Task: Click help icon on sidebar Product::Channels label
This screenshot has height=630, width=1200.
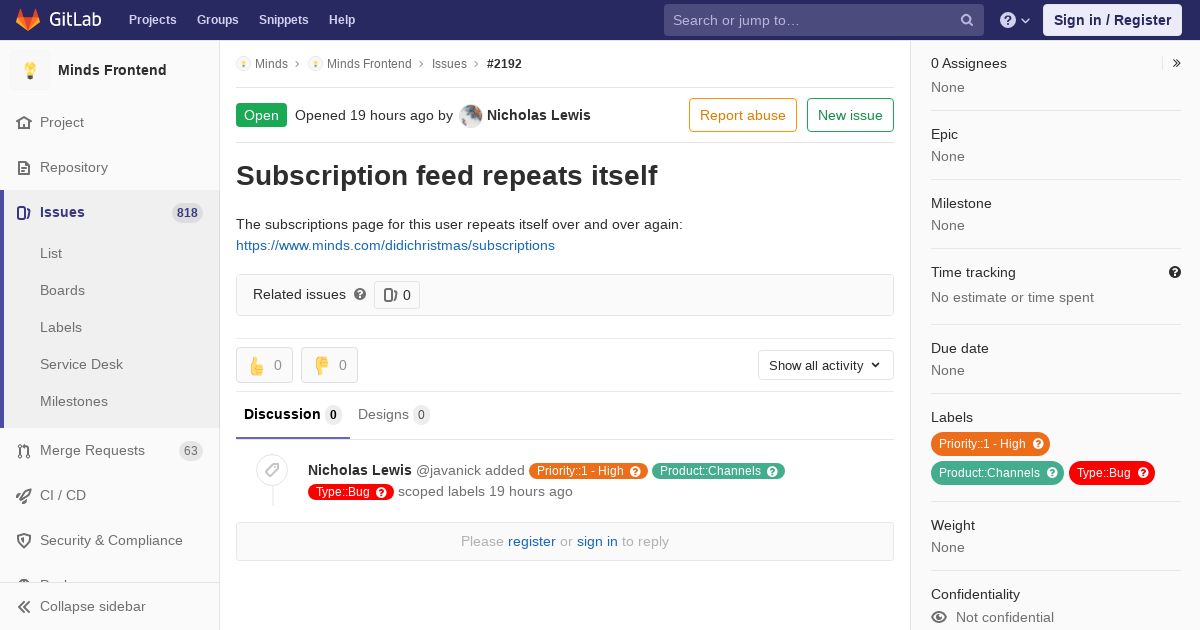Action: point(1052,473)
